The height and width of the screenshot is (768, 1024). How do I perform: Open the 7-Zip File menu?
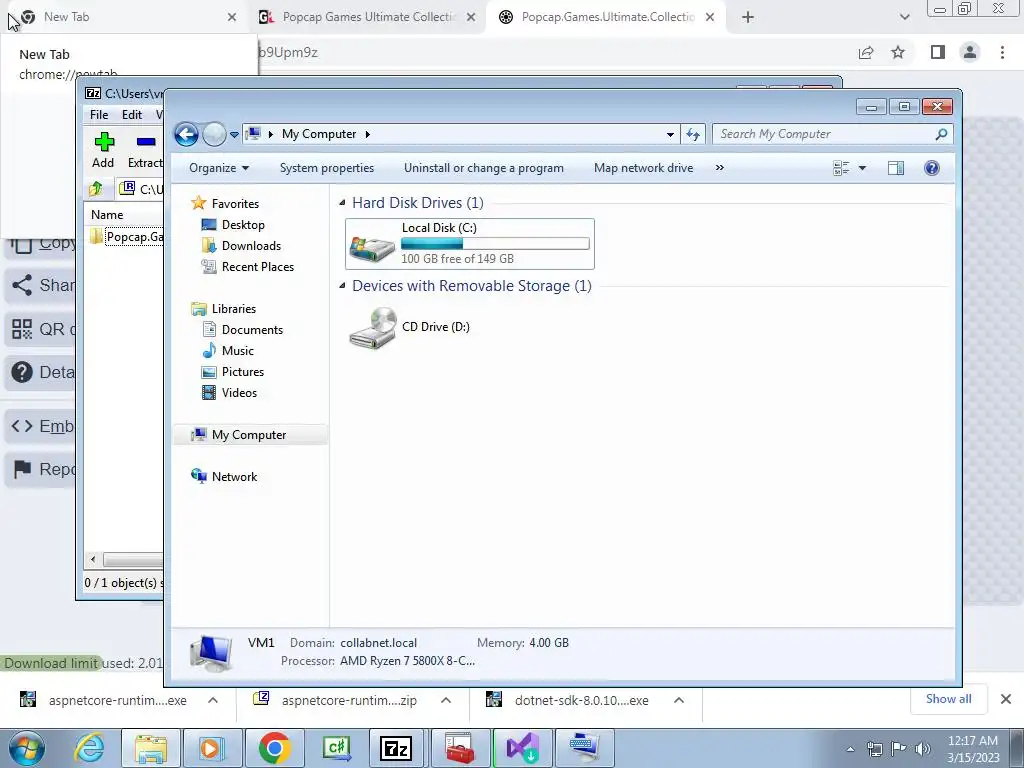(x=99, y=114)
